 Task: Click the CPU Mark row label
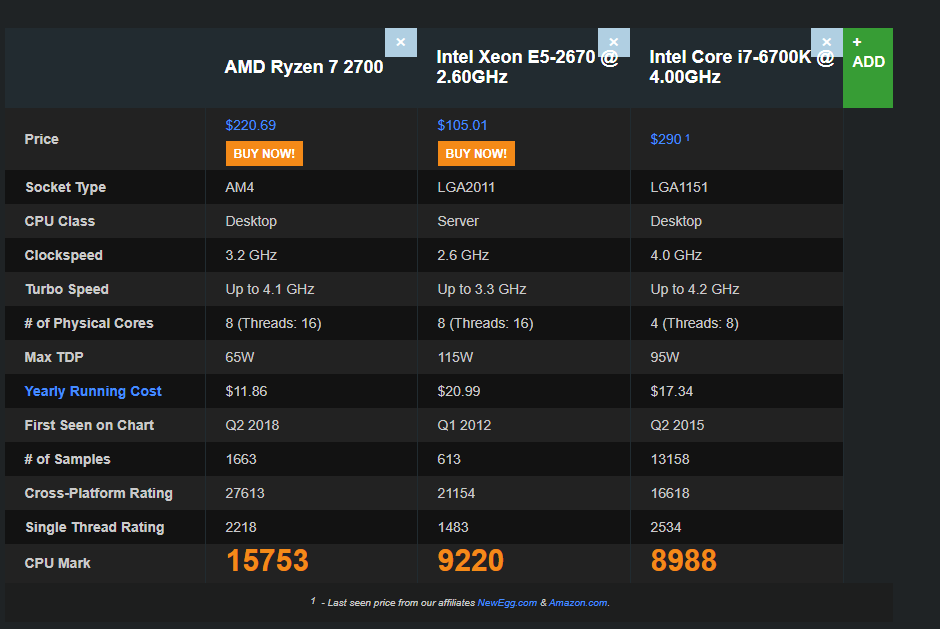58,563
